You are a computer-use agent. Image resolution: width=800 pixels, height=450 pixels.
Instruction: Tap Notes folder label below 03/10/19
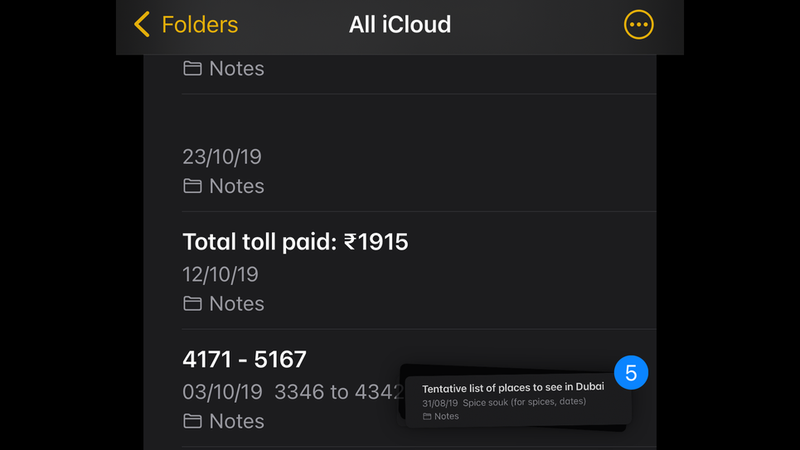[237, 421]
